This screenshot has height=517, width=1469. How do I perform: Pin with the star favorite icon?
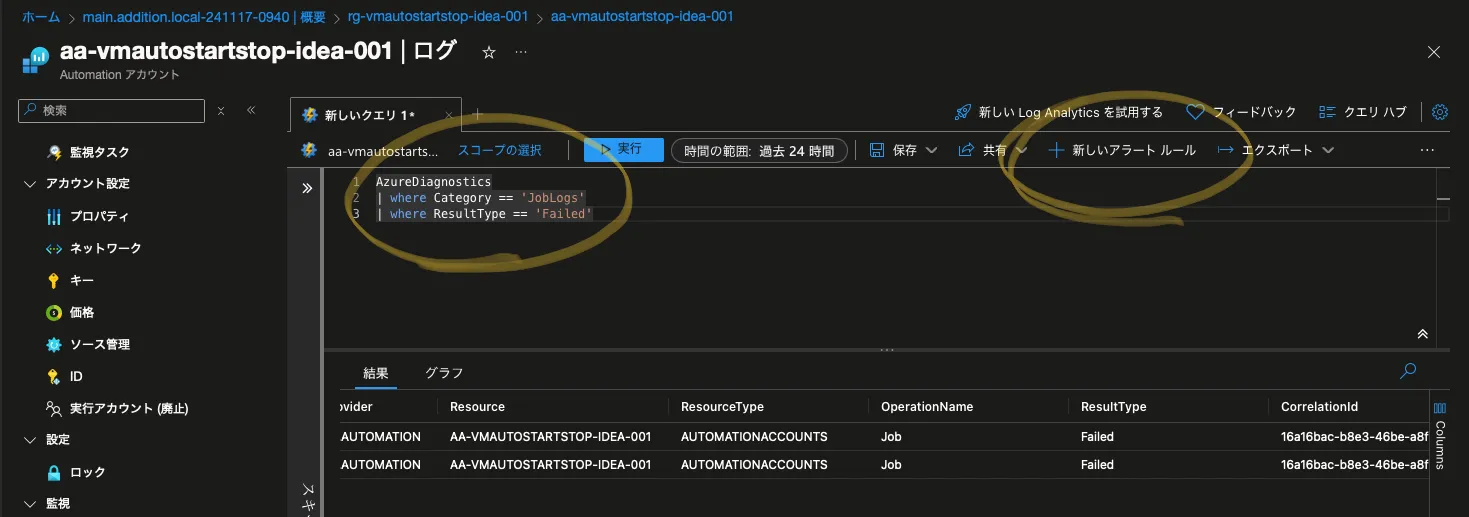coord(489,53)
